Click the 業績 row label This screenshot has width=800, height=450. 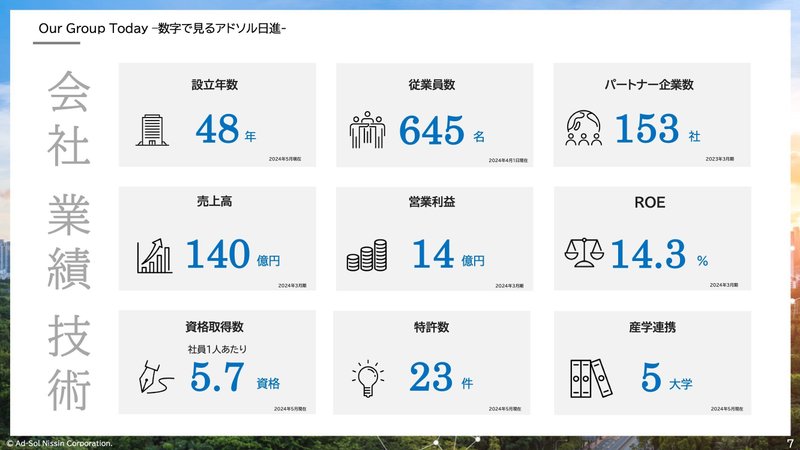[69, 242]
